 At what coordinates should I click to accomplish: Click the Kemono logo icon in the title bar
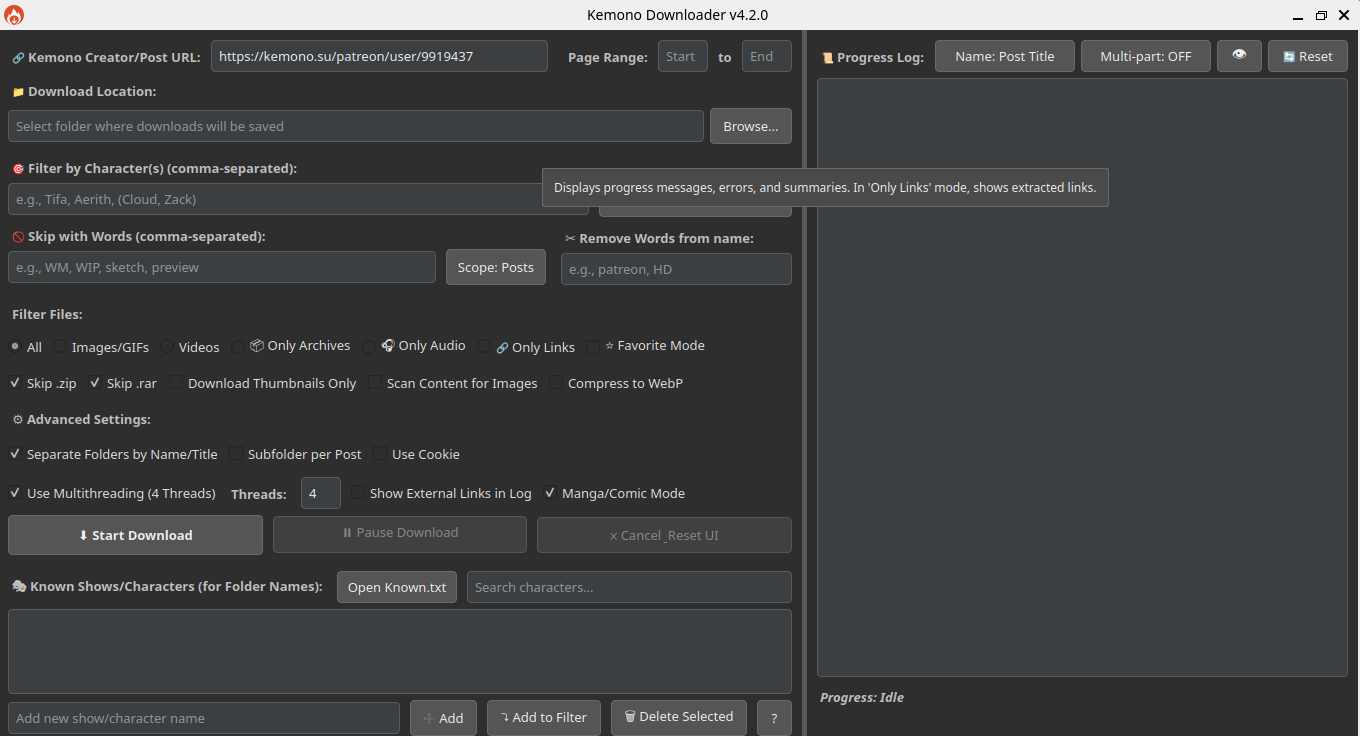tap(13, 14)
